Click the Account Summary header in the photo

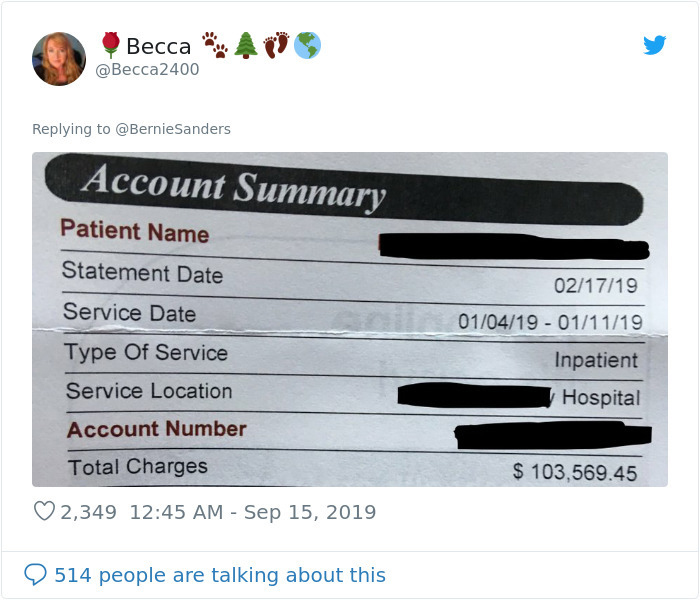coord(233,186)
